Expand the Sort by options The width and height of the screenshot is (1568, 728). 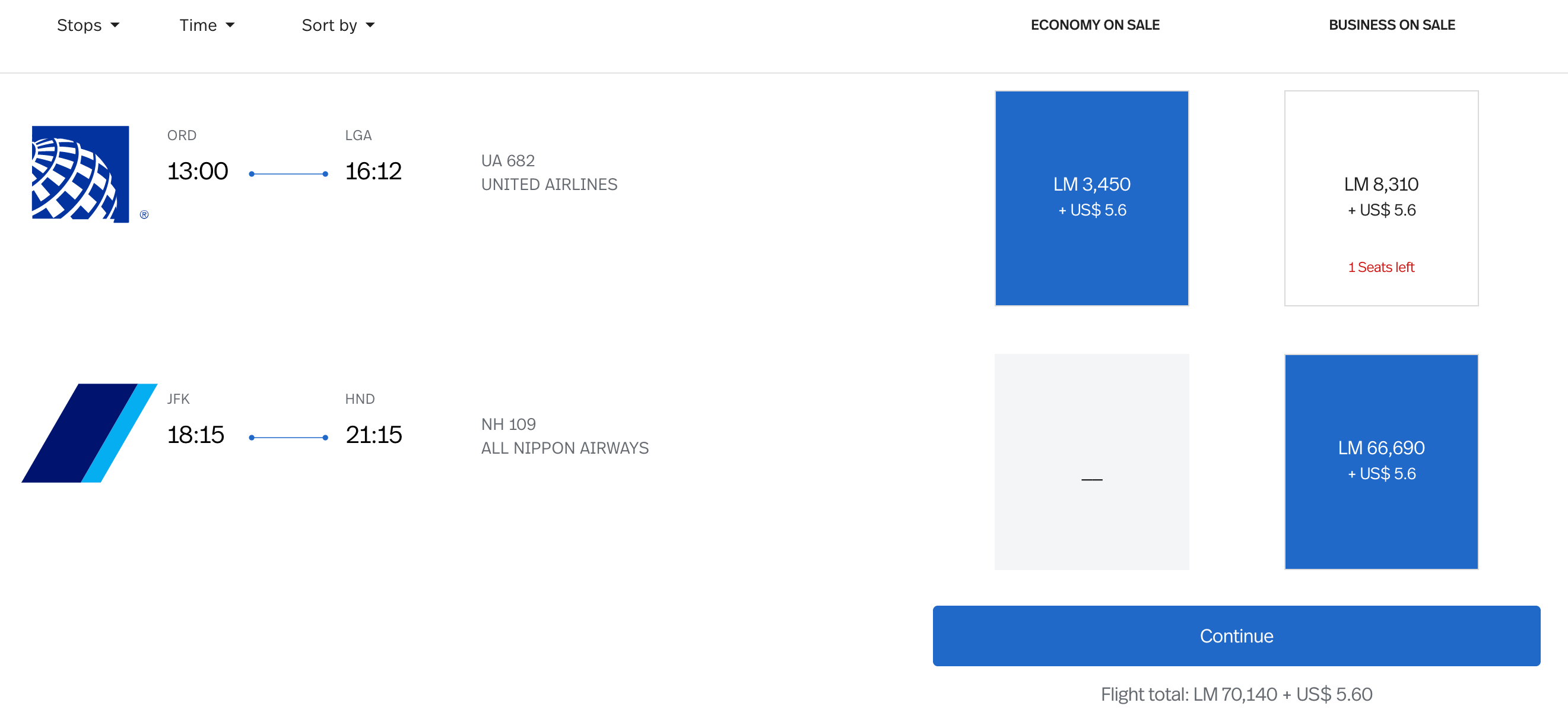(x=329, y=26)
